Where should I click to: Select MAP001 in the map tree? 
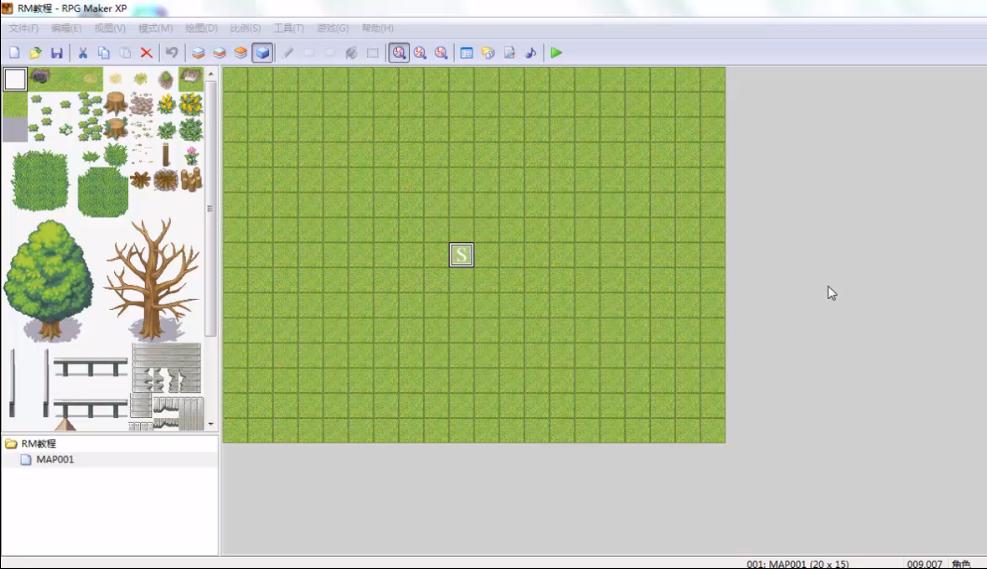[x=55, y=459]
